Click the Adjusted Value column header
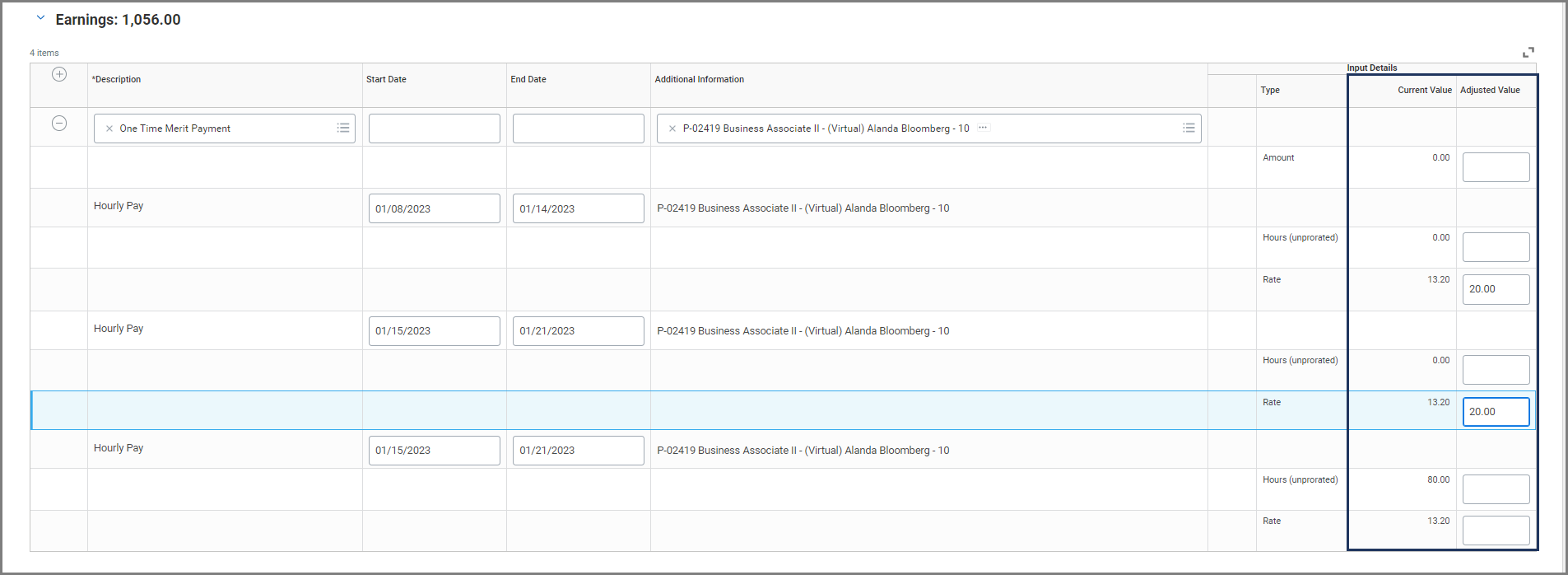The image size is (1568, 575). pyautogui.click(x=1490, y=91)
